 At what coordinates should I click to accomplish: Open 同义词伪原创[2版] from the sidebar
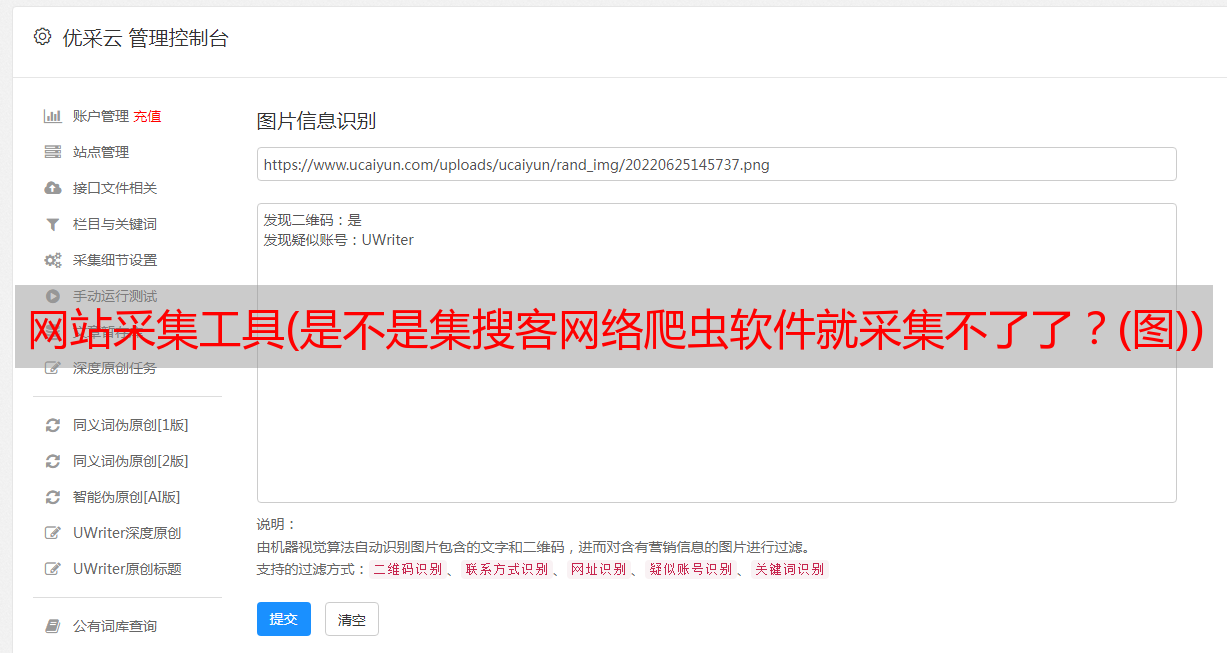click(x=131, y=461)
